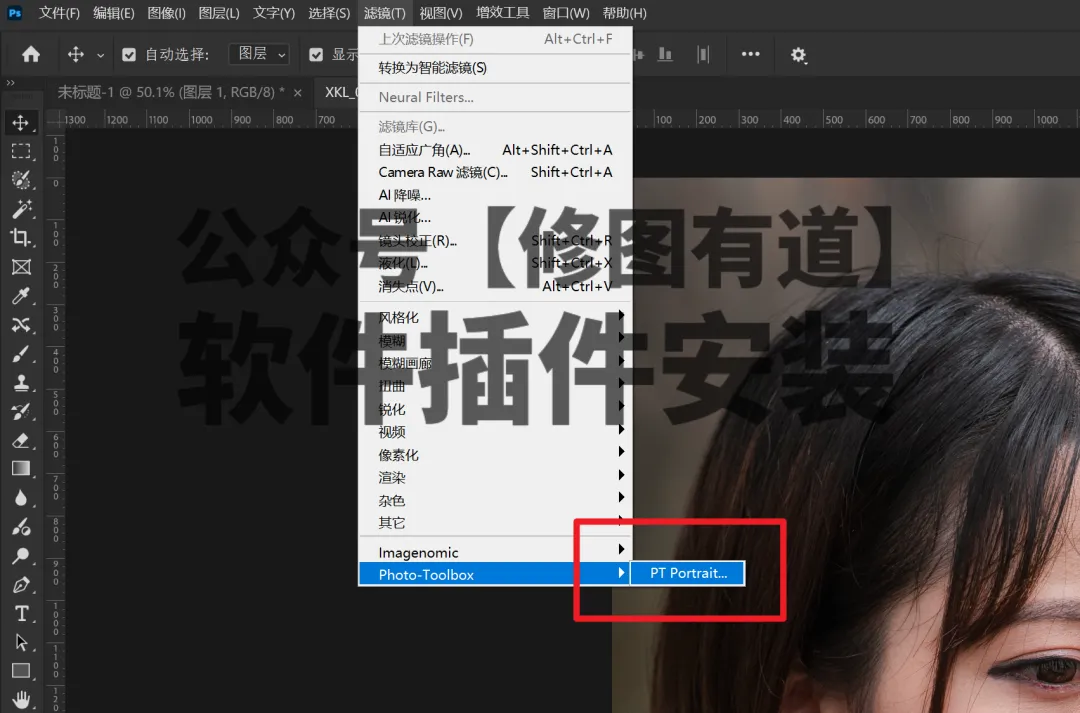
Task: Open the 图像(I) menu
Action: pyautogui.click(x=166, y=13)
